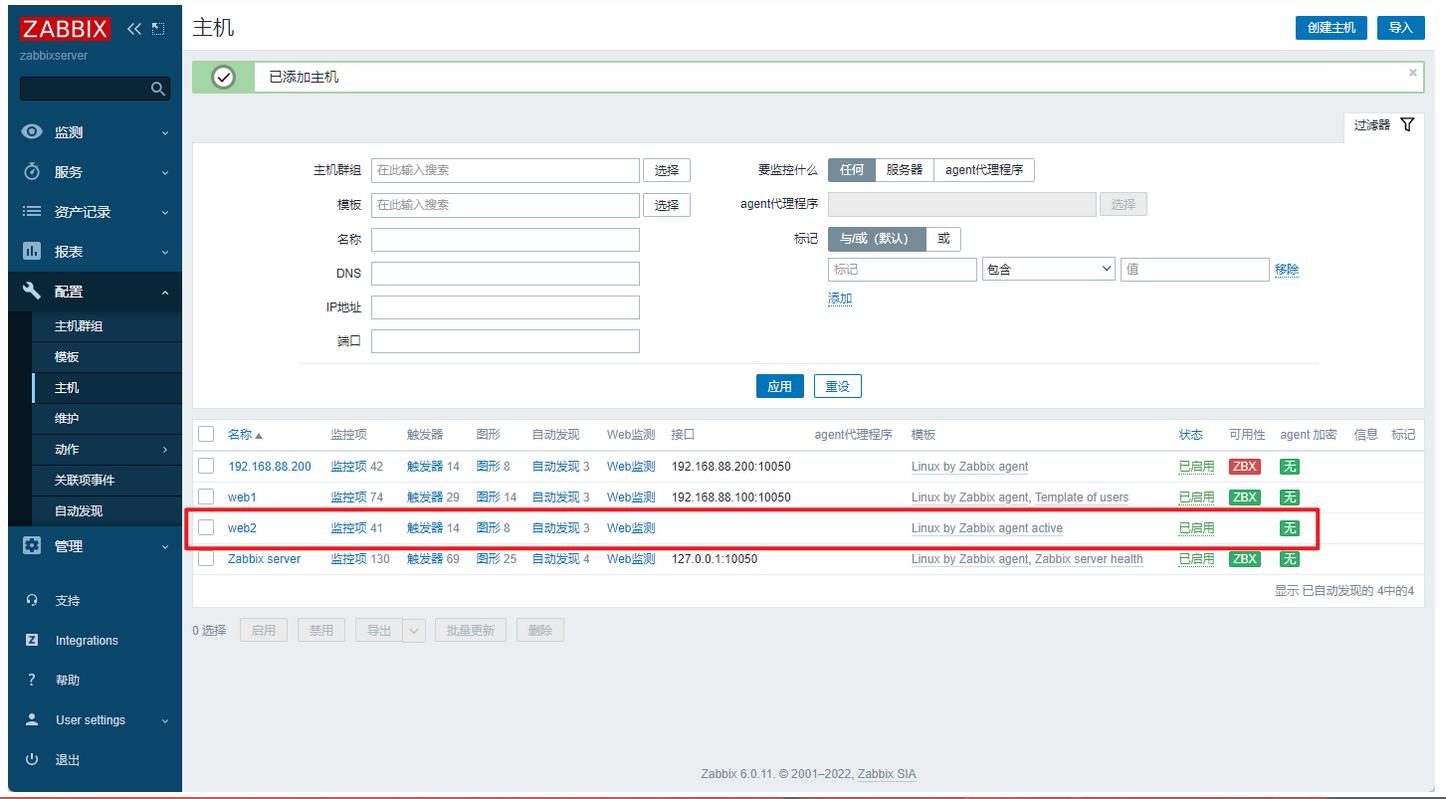Expand the 管理 menu
The image size is (1446, 799).
click(x=165, y=547)
